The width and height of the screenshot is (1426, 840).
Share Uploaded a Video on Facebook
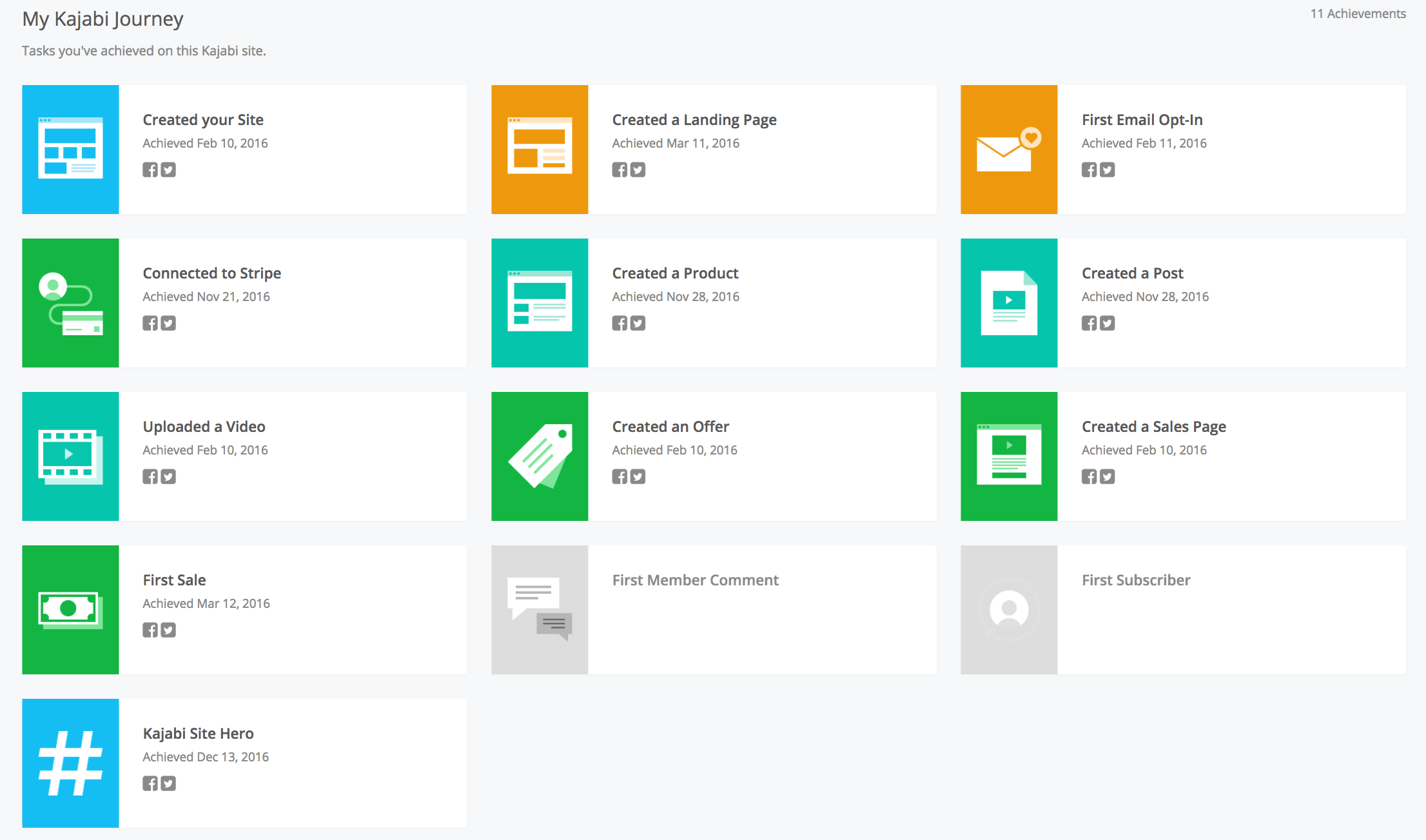pos(150,476)
